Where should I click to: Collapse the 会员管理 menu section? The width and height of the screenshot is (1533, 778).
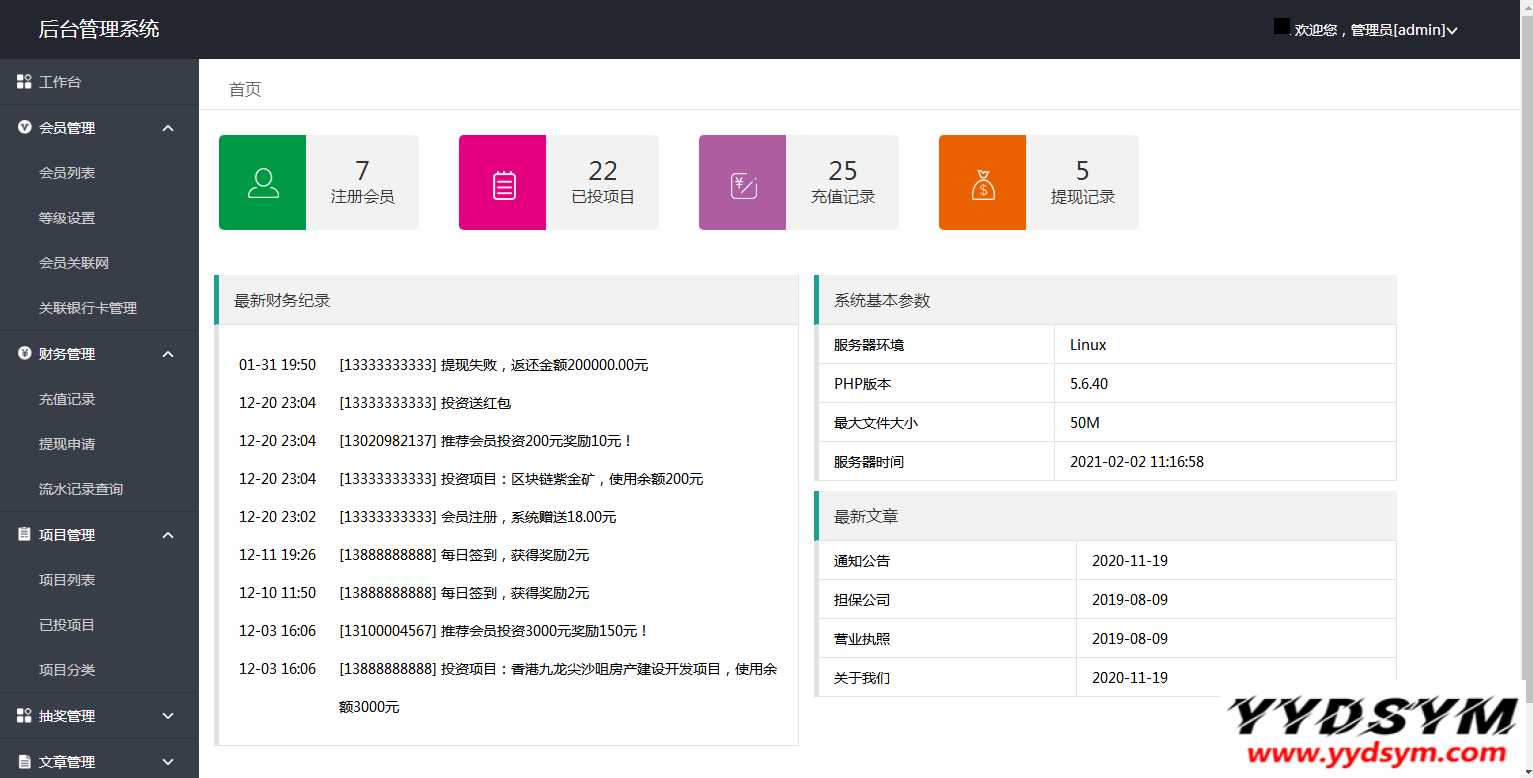click(x=168, y=128)
